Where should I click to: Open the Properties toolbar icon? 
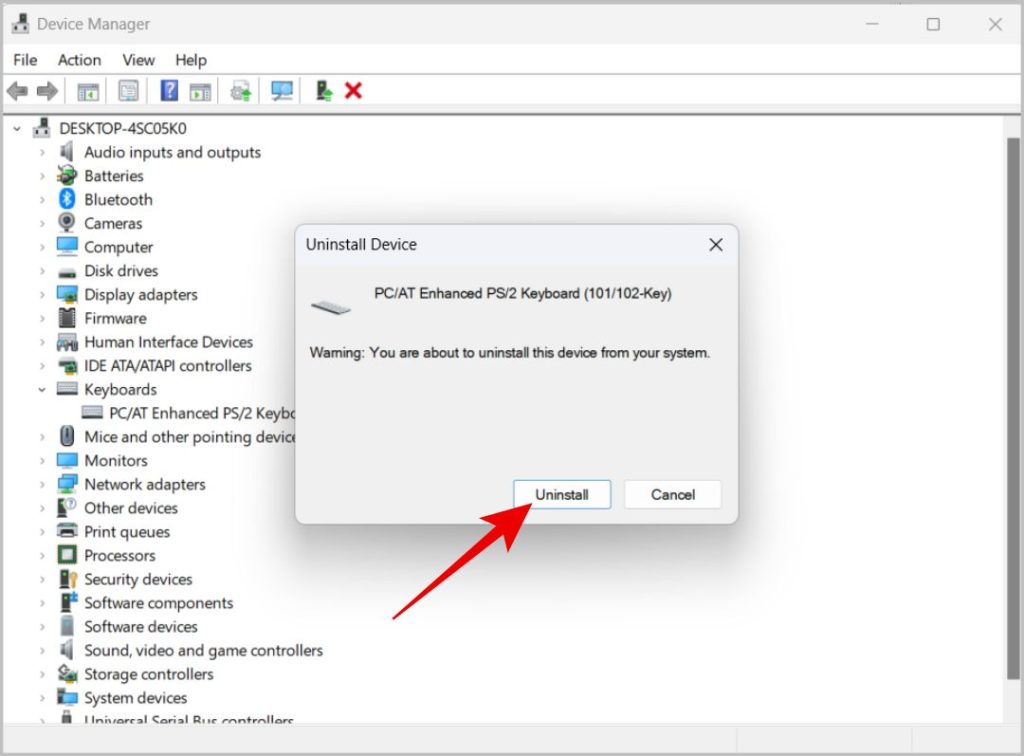coord(128,91)
